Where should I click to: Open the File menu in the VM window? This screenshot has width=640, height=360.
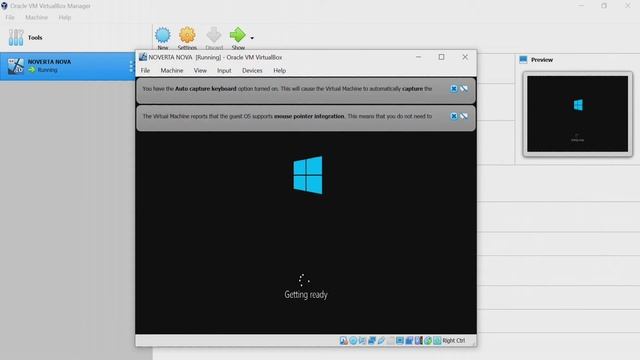tap(145, 70)
